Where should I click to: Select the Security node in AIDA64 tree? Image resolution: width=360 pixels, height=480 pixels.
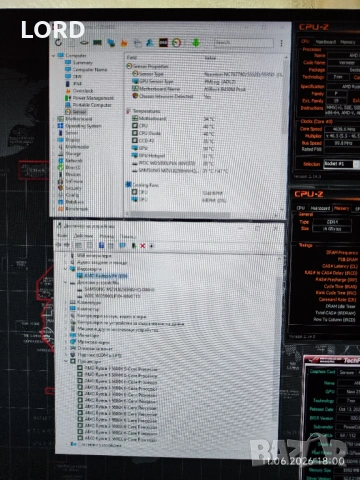coord(70,188)
